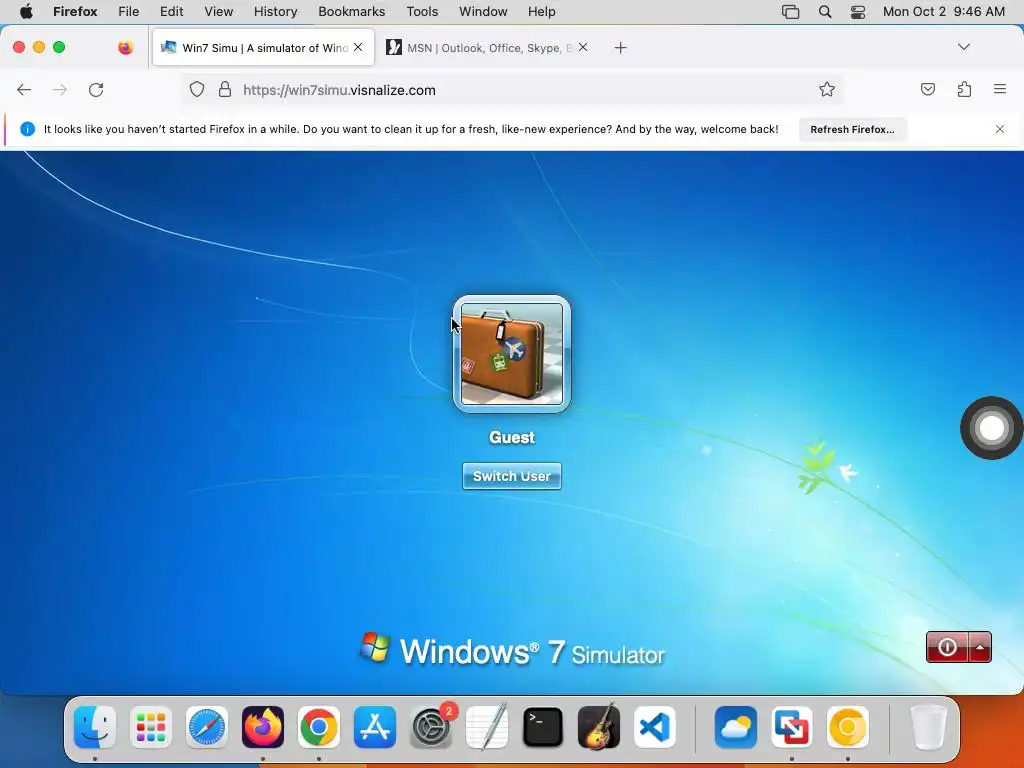This screenshot has width=1024, height=768.
Task: Open TextEdit from the Dock
Action: (x=487, y=727)
